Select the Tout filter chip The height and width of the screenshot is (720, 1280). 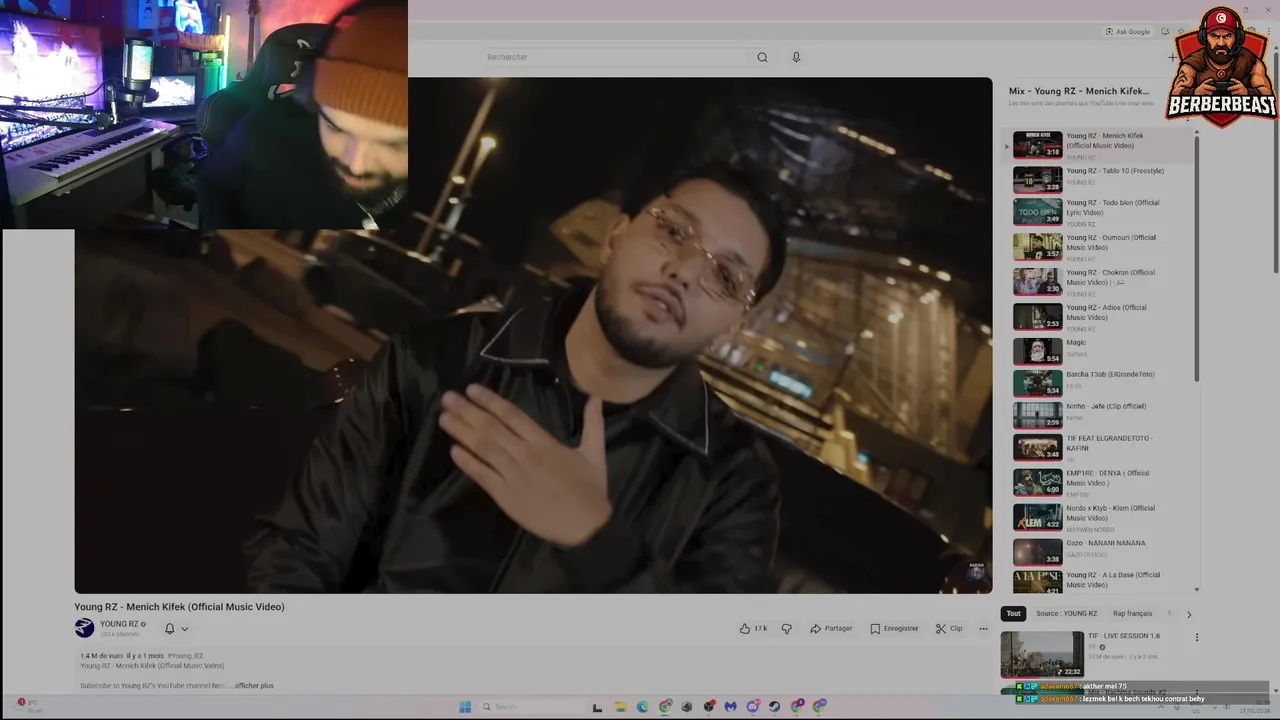coord(1013,613)
